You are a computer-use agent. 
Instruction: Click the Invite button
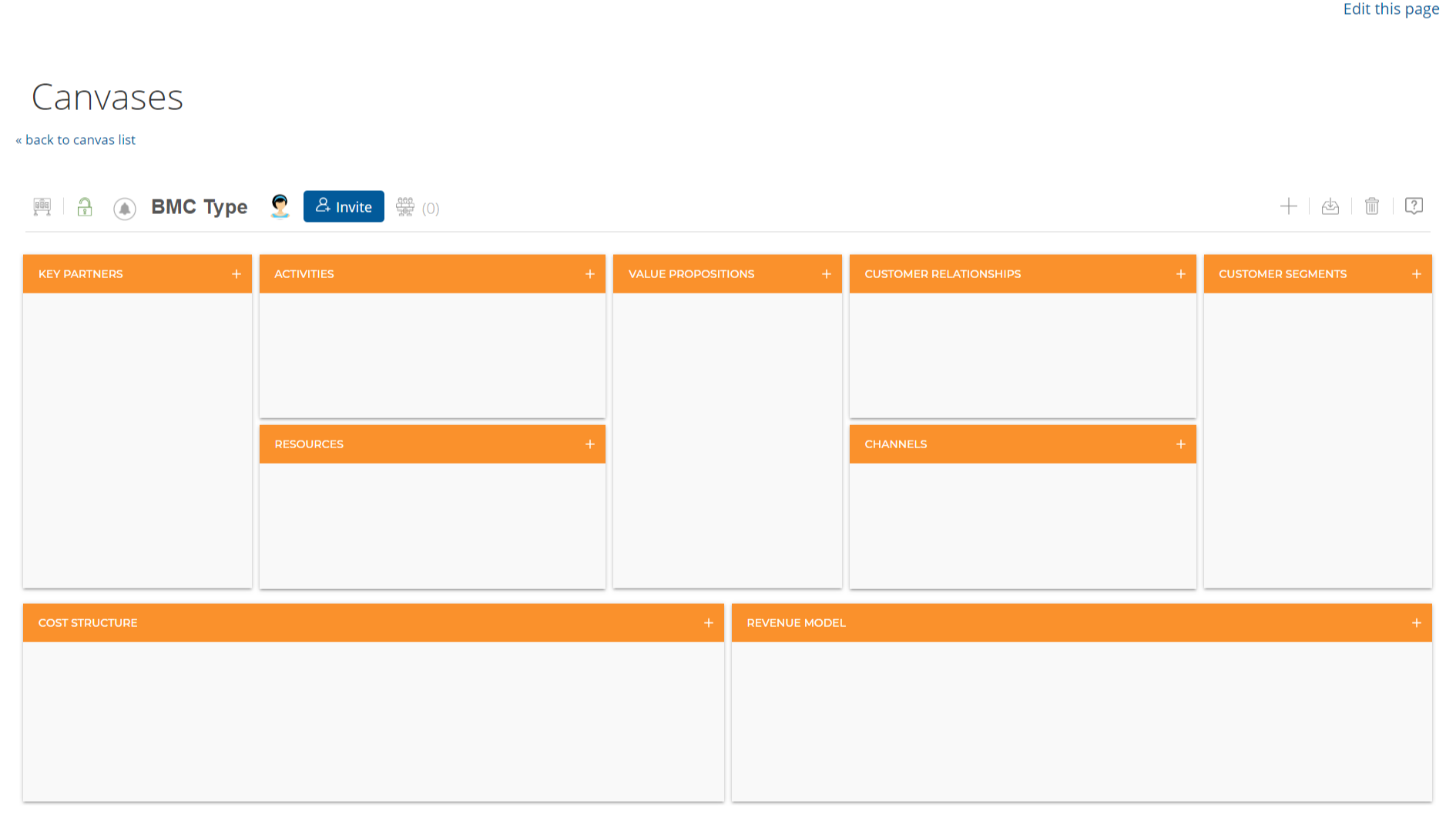[344, 206]
